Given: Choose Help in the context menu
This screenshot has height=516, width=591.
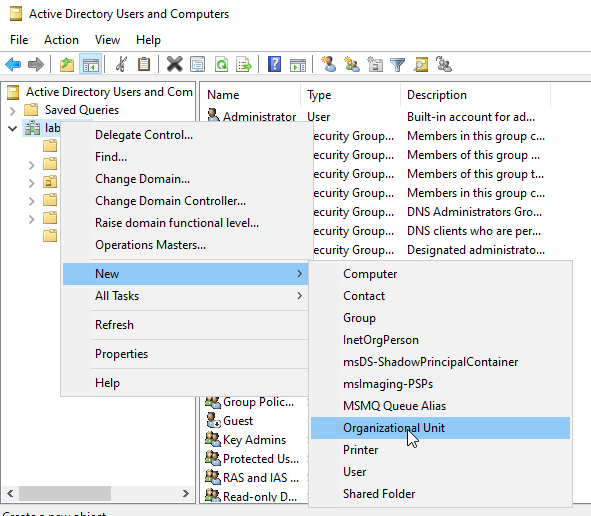Looking at the screenshot, I should point(185,383).
